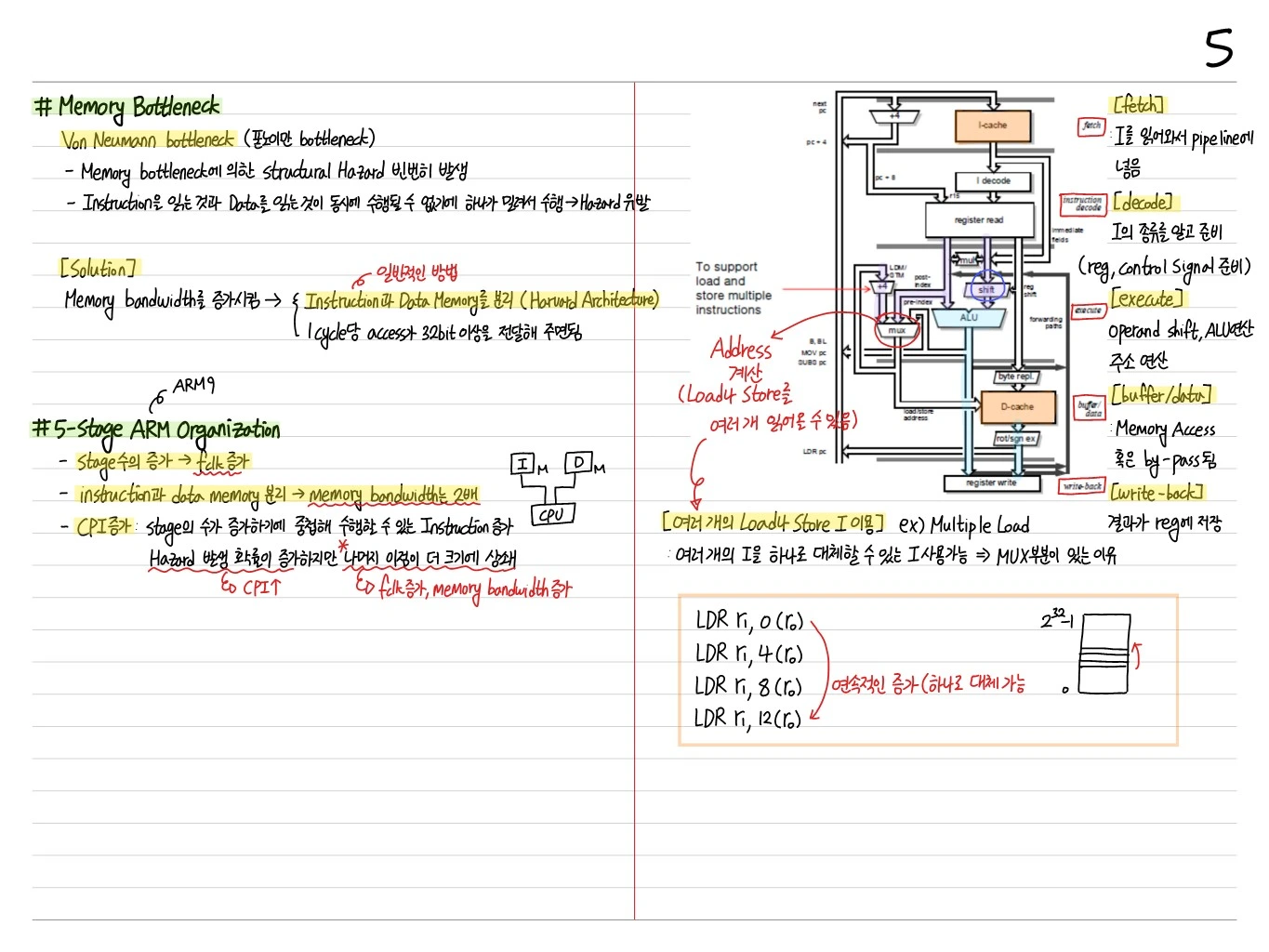Click the red-boxed 'instruction decode' stage label
Screen dimensions: 1269x952
pyautogui.click(x=1082, y=204)
